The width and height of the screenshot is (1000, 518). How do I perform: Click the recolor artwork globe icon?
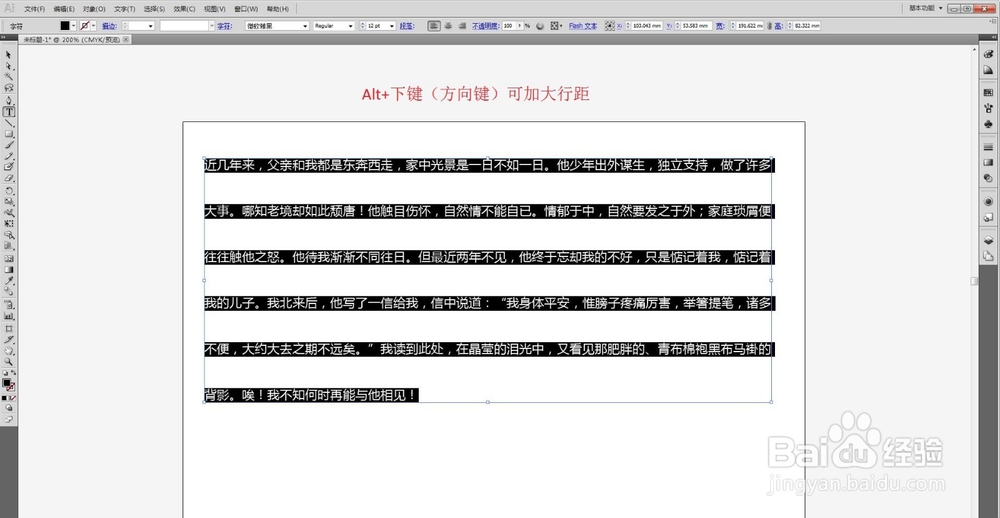[x=540, y=26]
